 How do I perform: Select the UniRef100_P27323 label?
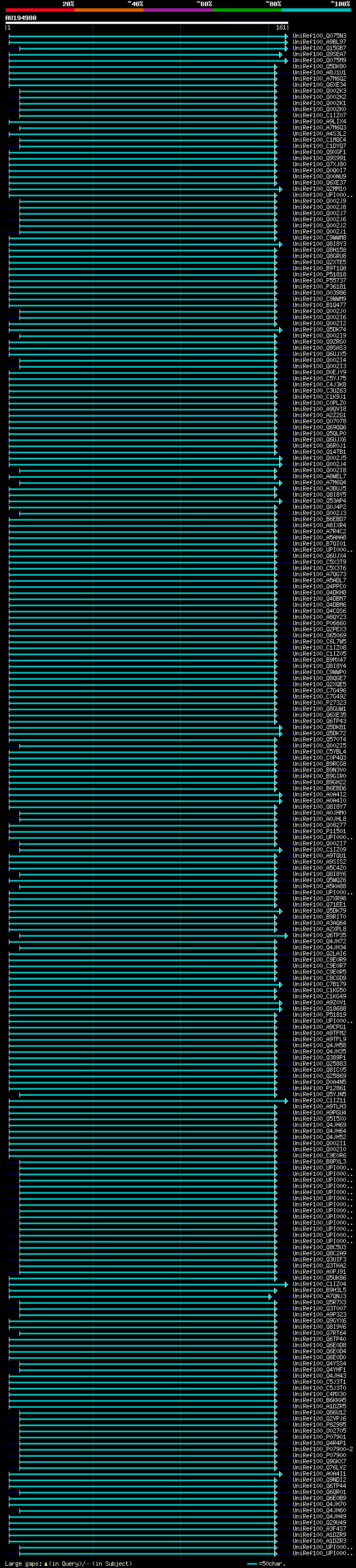(x=319, y=703)
